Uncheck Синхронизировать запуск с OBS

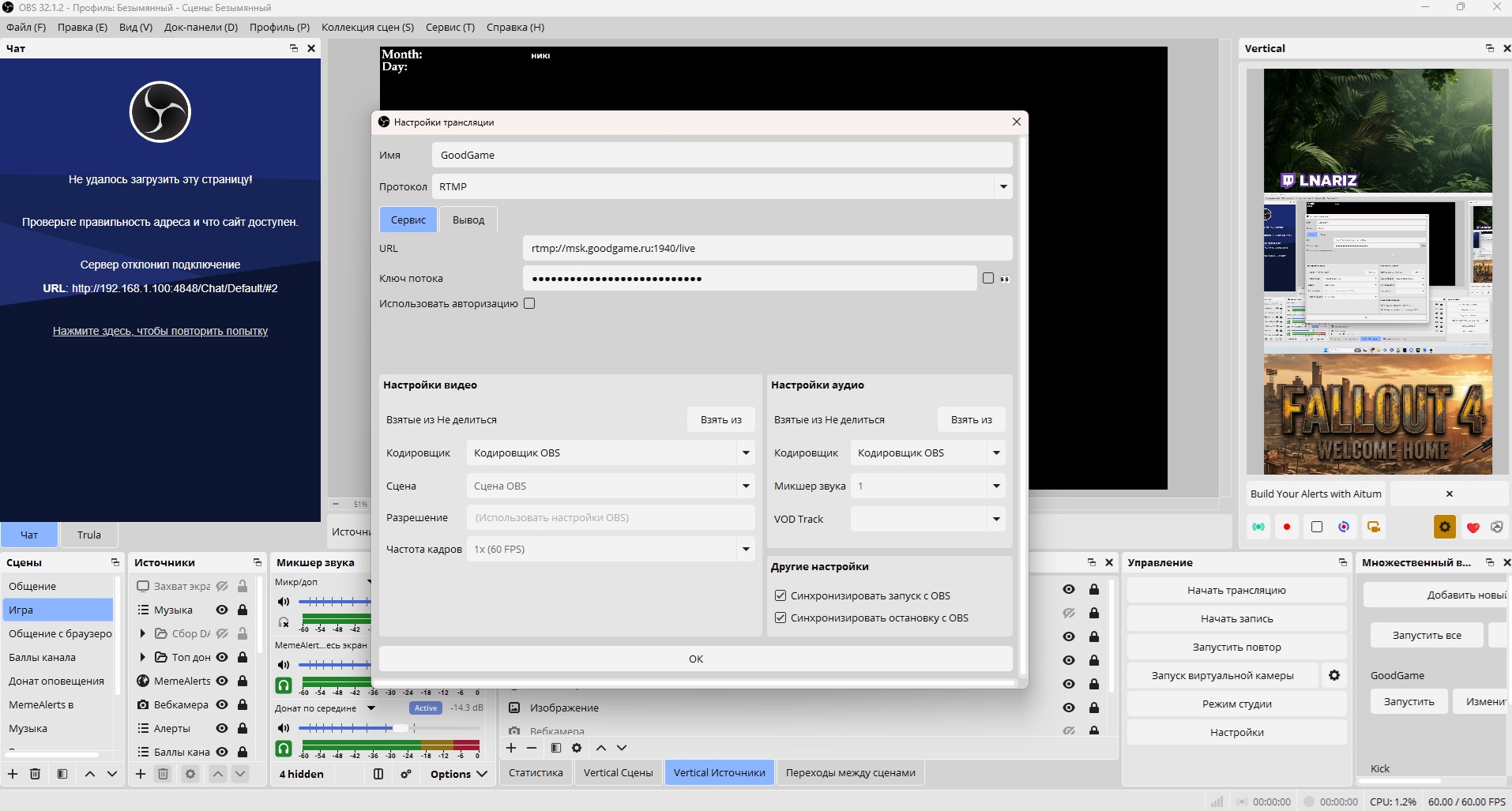pyautogui.click(x=780, y=595)
